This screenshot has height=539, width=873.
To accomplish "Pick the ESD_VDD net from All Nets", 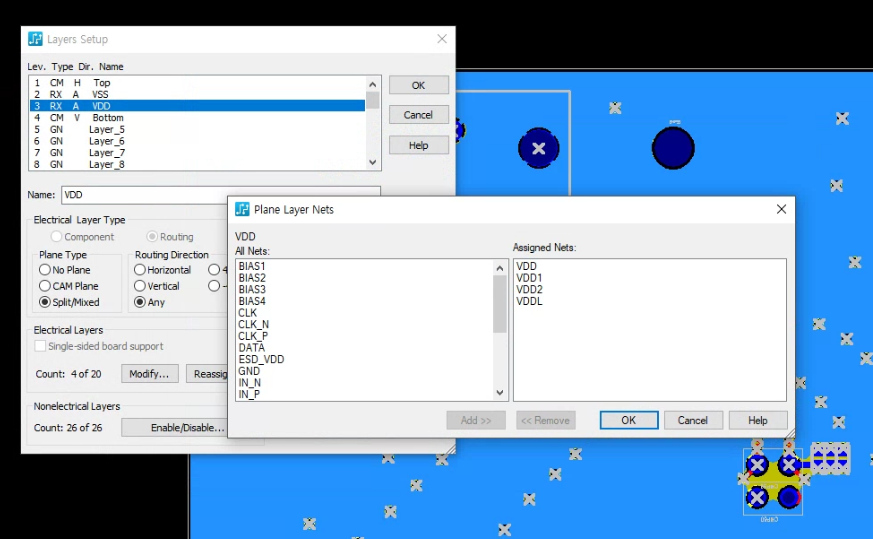I will point(261,359).
